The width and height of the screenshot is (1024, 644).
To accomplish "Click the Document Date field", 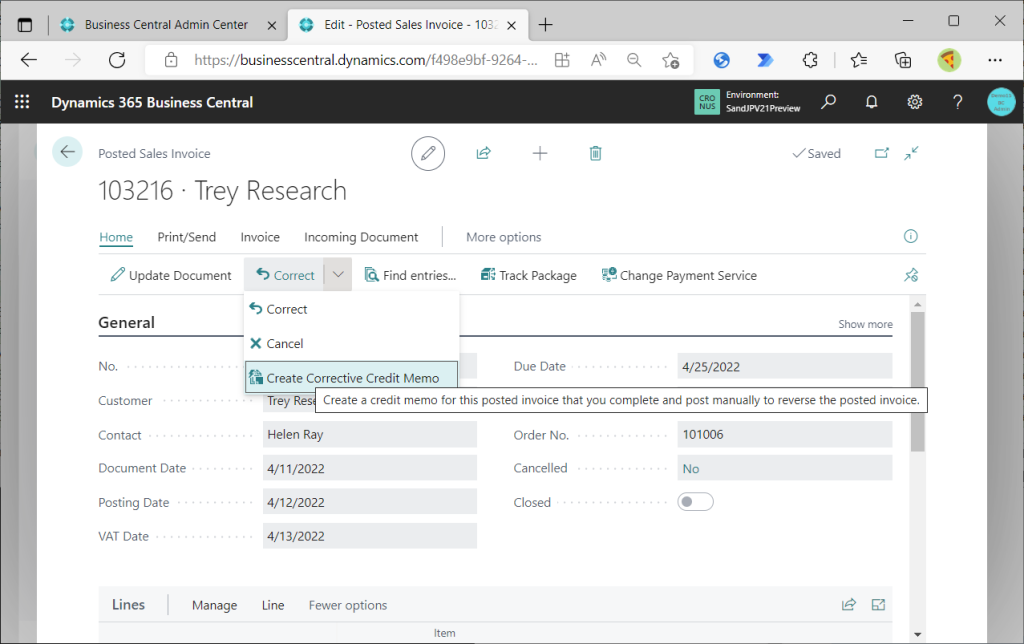I will click(x=370, y=468).
